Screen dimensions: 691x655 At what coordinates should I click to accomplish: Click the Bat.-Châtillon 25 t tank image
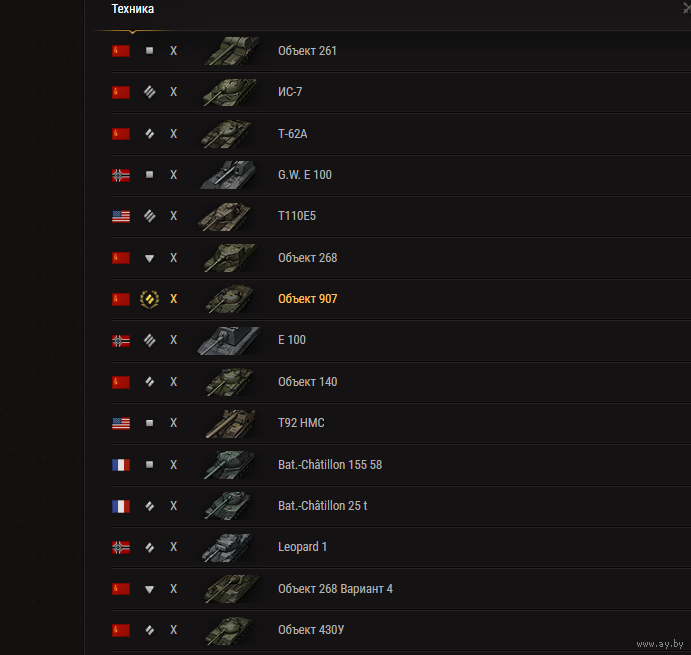(228, 506)
